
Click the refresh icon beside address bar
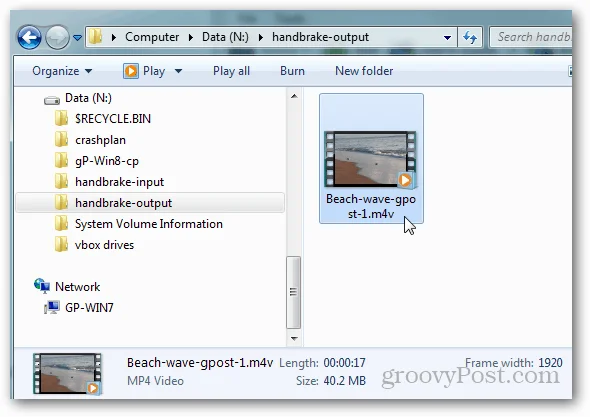click(470, 37)
